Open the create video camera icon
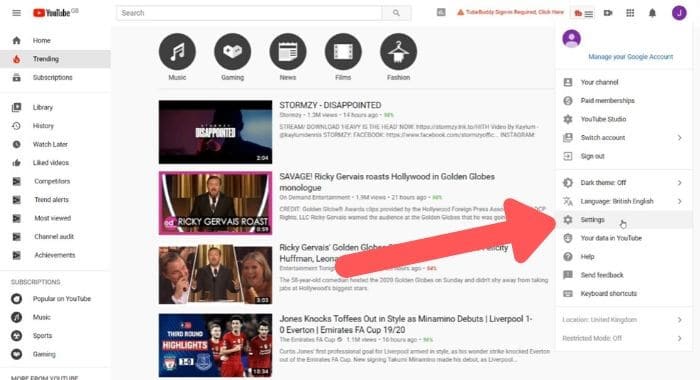The width and height of the screenshot is (700, 380). pos(608,13)
